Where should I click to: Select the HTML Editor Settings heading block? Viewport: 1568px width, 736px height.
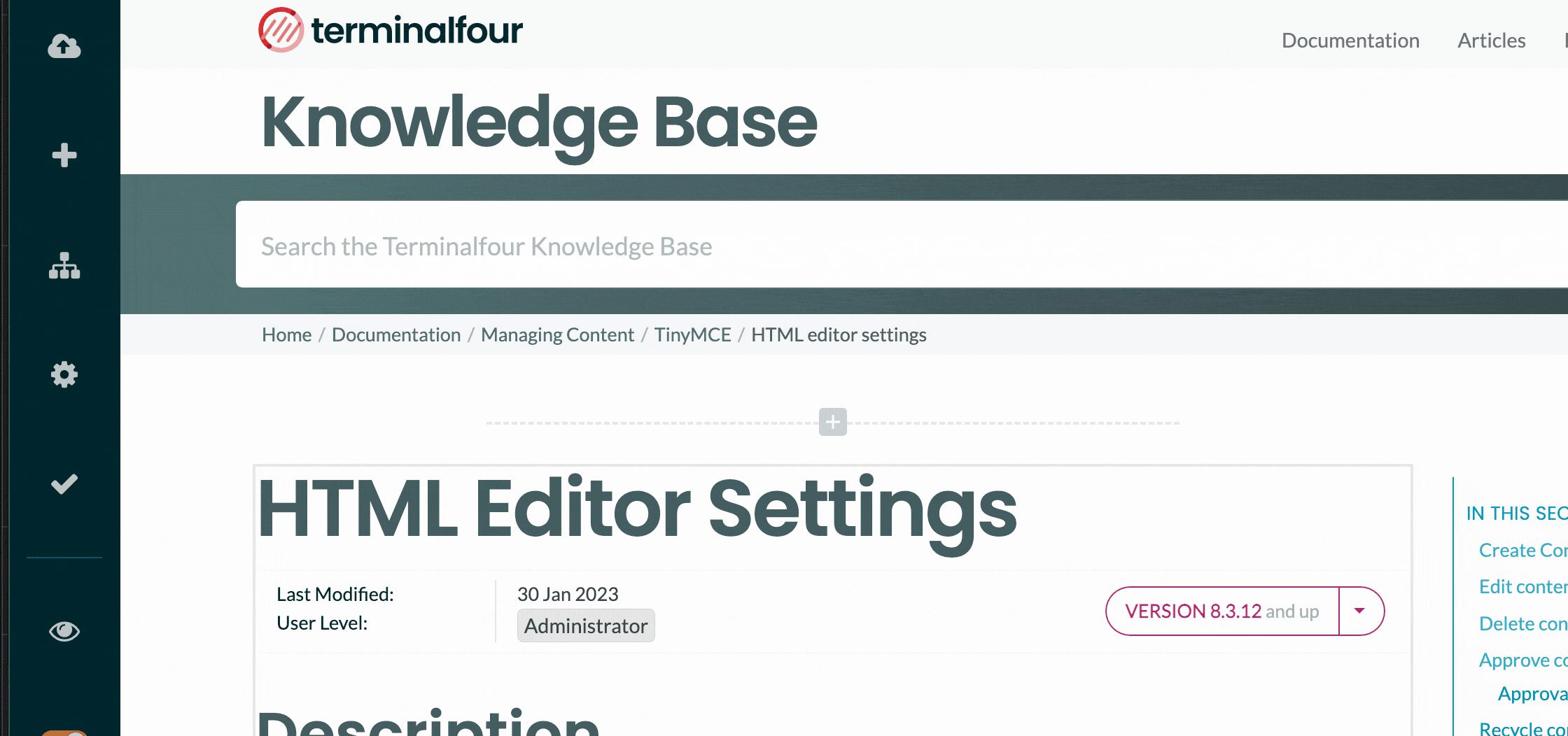coord(637,509)
